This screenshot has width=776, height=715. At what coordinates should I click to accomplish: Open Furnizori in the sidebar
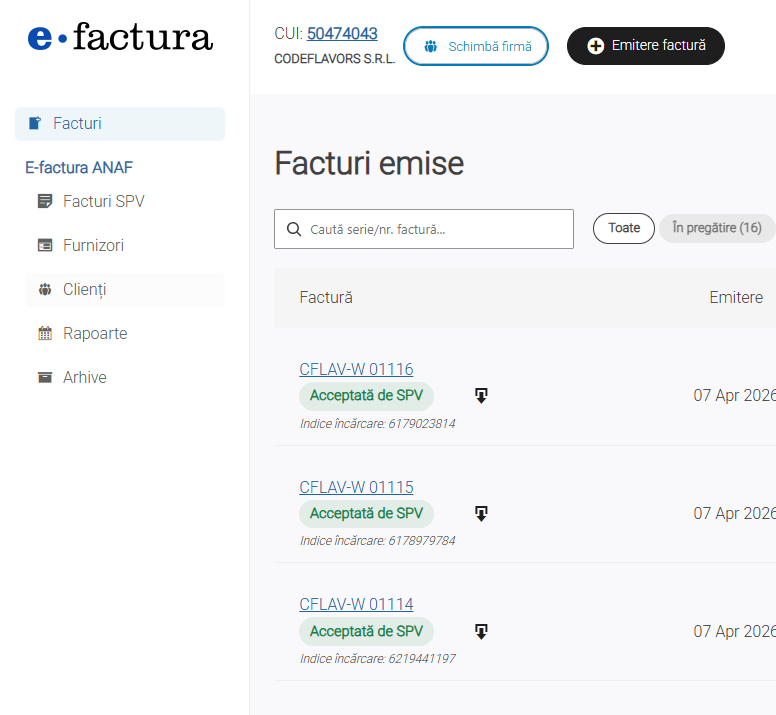coord(93,245)
